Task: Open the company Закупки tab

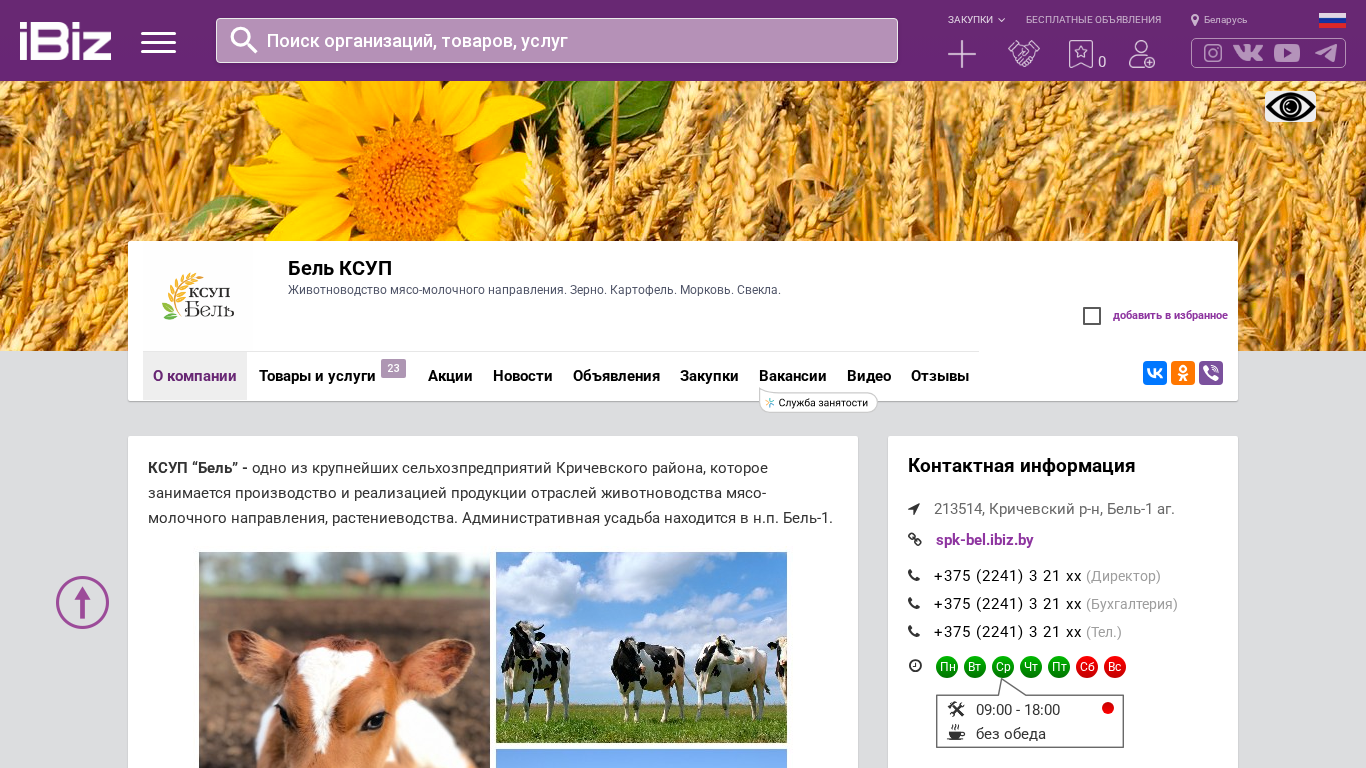Action: [709, 376]
